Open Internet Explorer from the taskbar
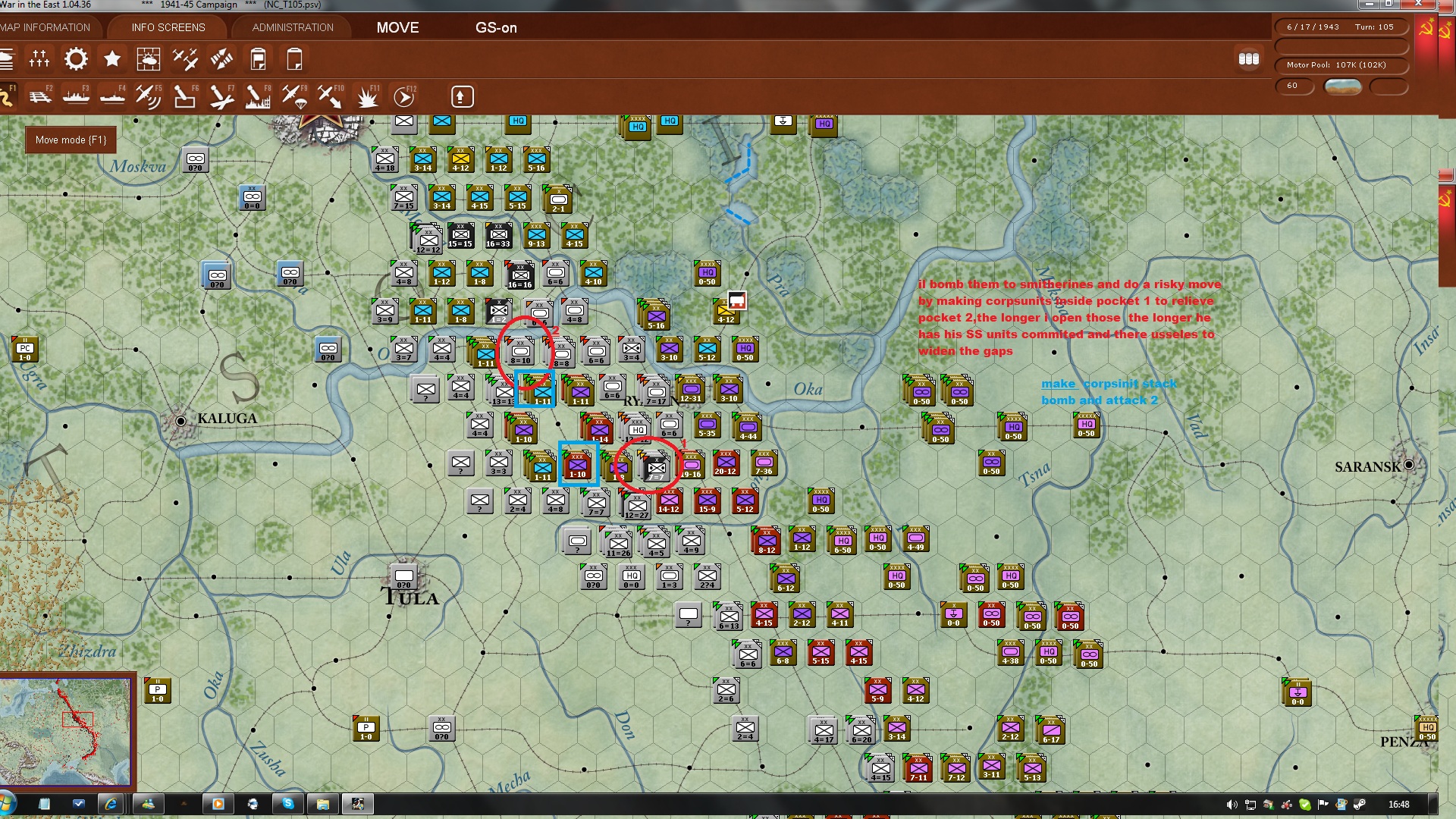The width and height of the screenshot is (1456, 819). 111,804
